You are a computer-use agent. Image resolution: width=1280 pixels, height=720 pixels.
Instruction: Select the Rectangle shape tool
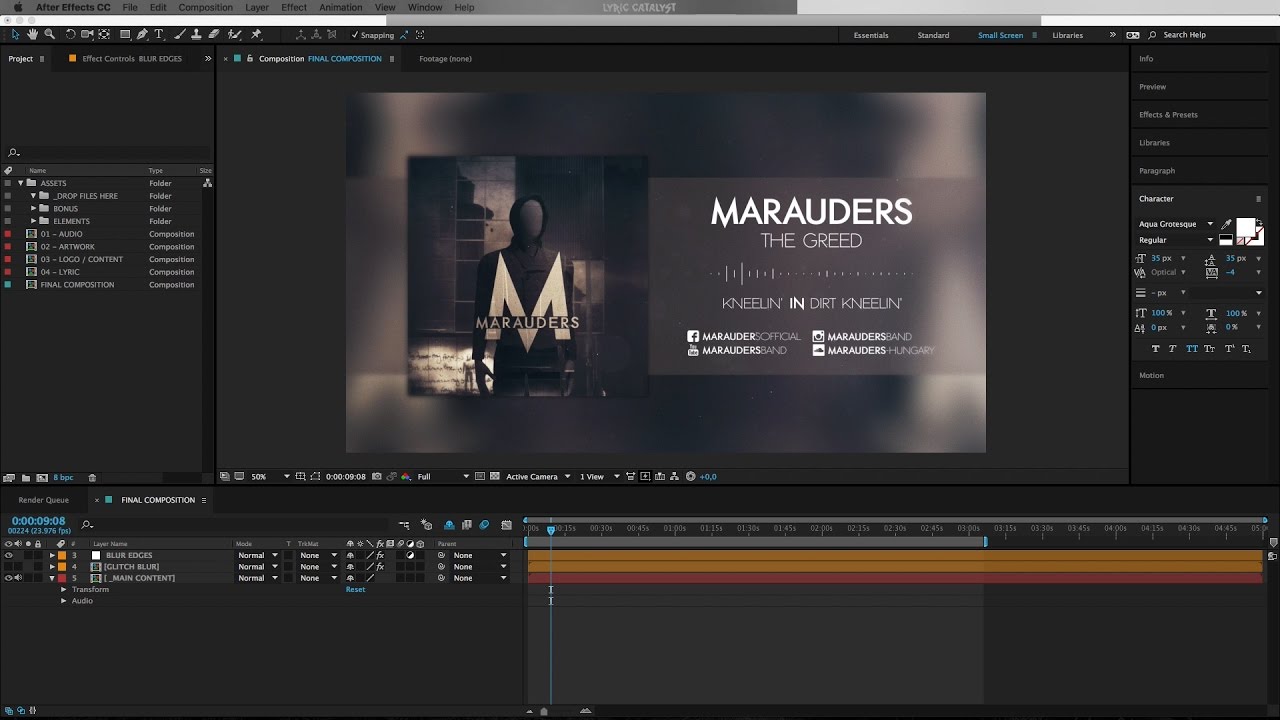point(125,34)
